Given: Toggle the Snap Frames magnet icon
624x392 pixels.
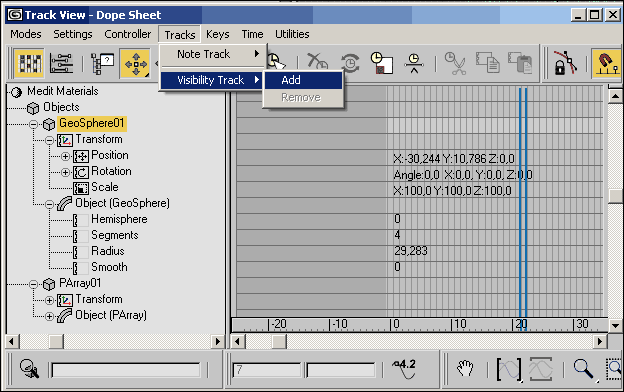Looking at the screenshot, I should coord(606,63).
